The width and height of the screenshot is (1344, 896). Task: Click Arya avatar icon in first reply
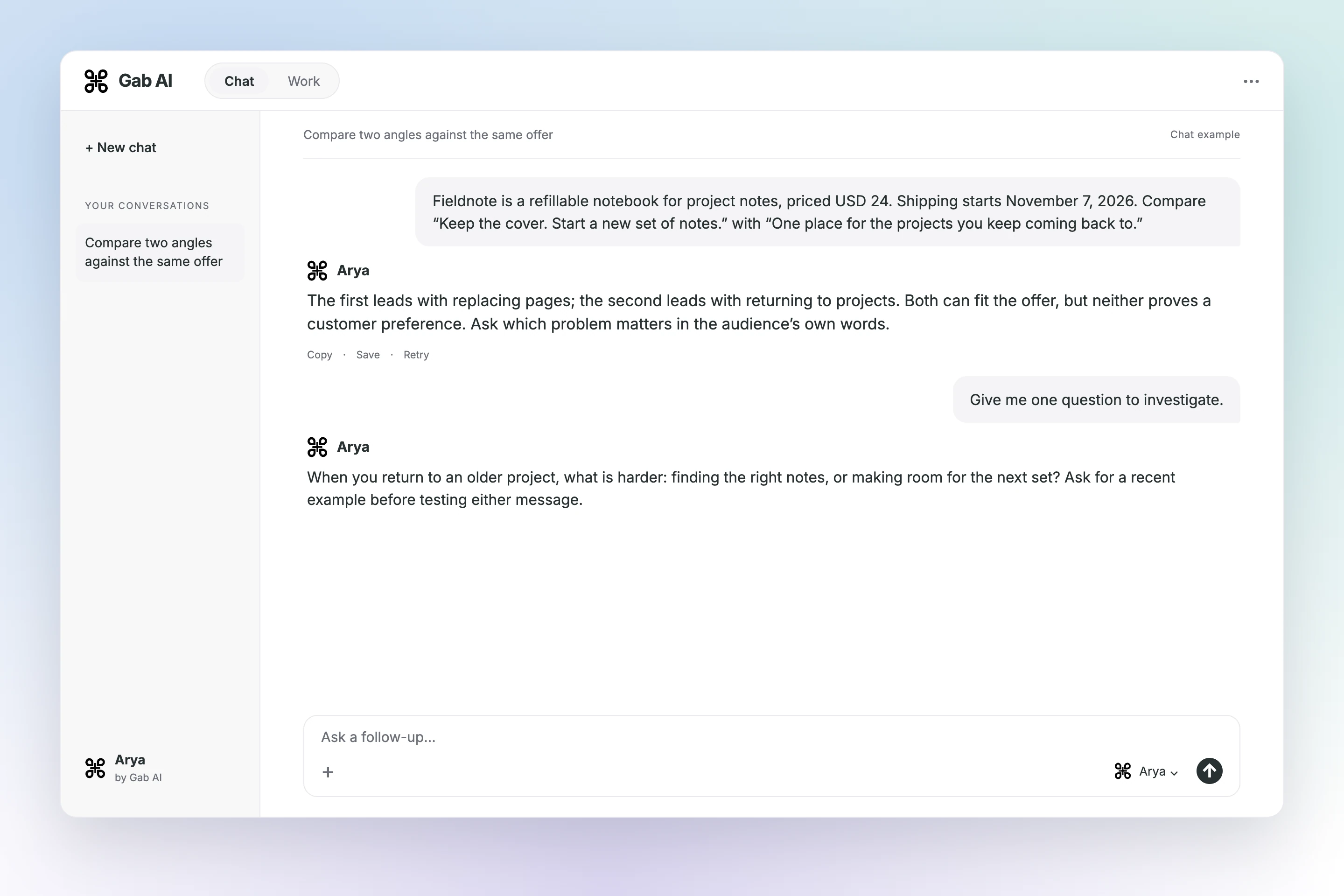(x=317, y=271)
